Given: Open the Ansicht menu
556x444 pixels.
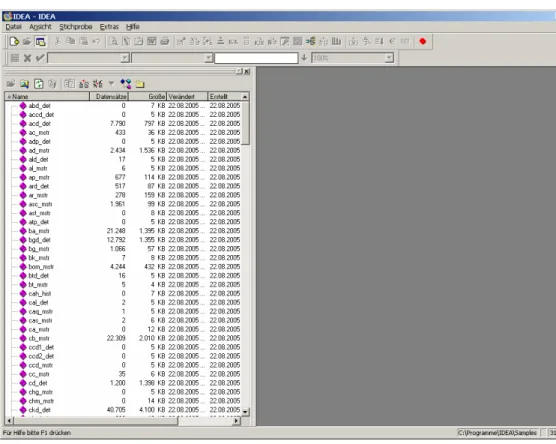Looking at the screenshot, I should 40,27.
